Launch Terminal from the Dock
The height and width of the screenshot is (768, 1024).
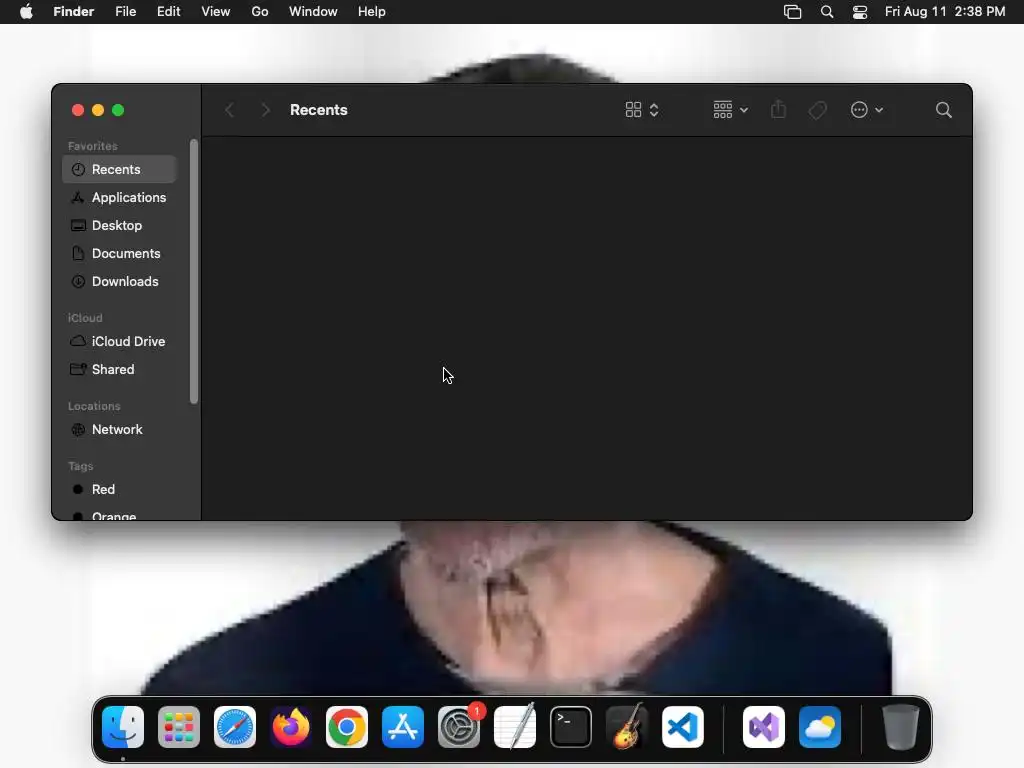point(571,727)
